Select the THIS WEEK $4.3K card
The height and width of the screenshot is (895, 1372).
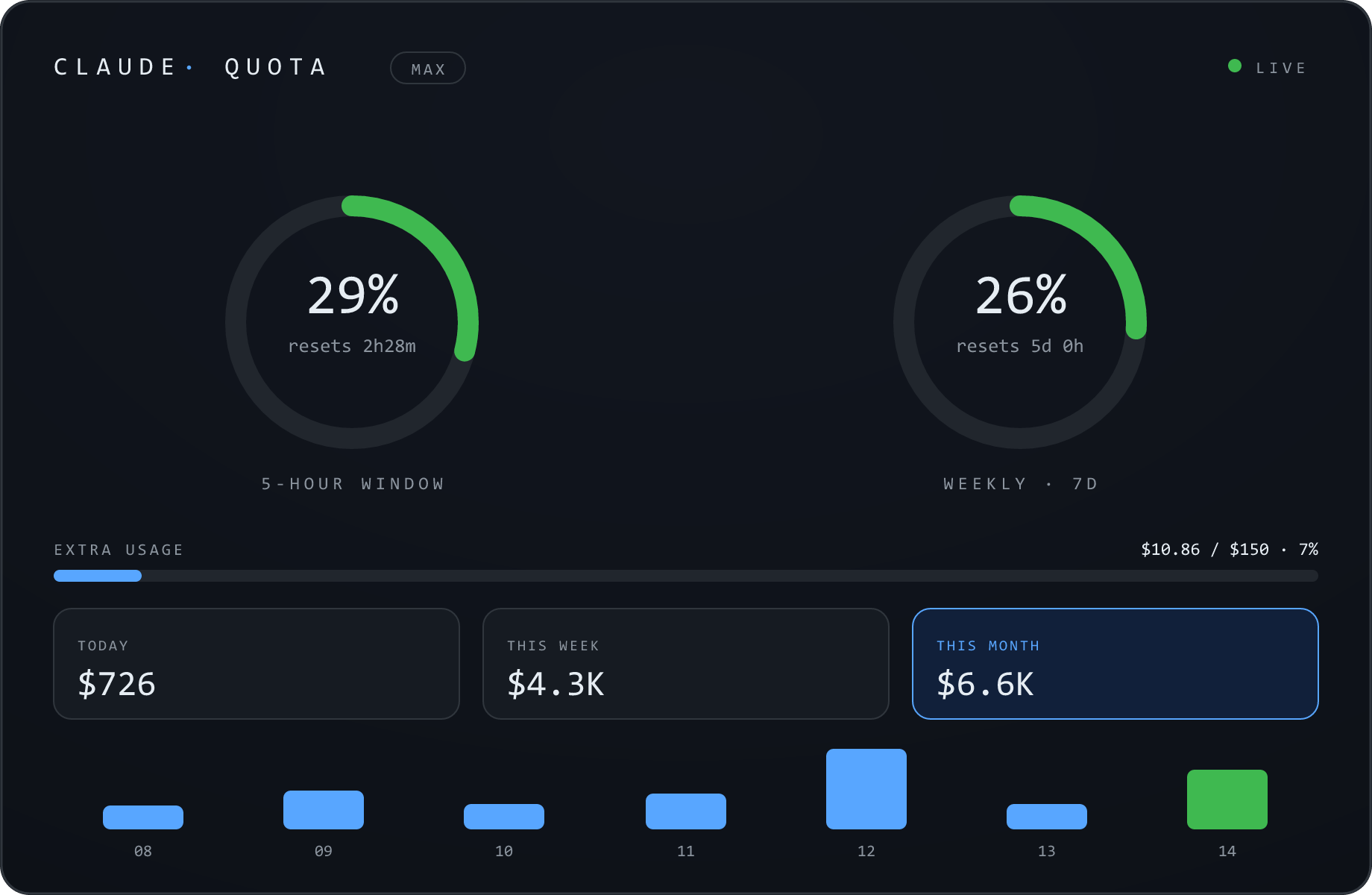(686, 664)
